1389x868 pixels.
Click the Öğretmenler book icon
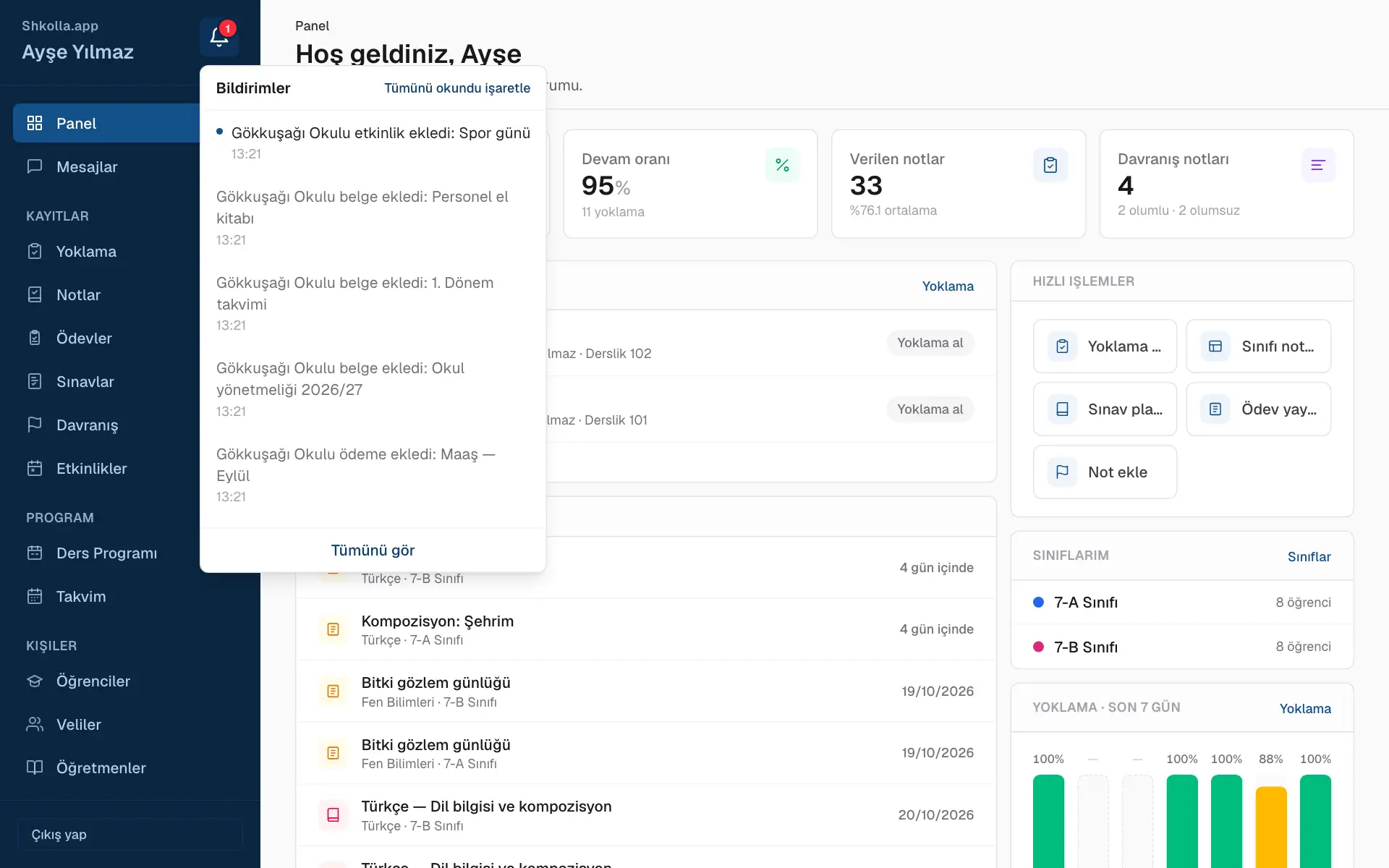coord(35,767)
